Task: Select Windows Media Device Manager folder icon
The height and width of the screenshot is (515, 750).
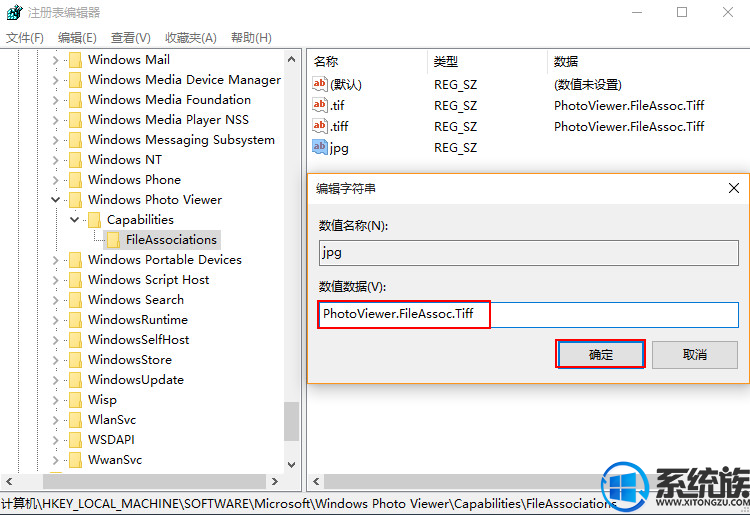Action: pyautogui.click(x=75, y=80)
